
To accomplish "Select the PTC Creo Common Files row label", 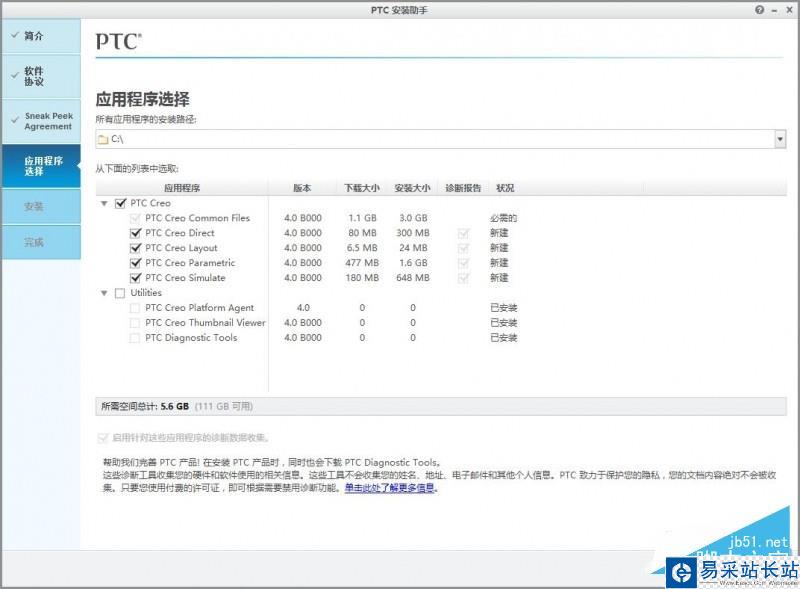I will [197, 218].
